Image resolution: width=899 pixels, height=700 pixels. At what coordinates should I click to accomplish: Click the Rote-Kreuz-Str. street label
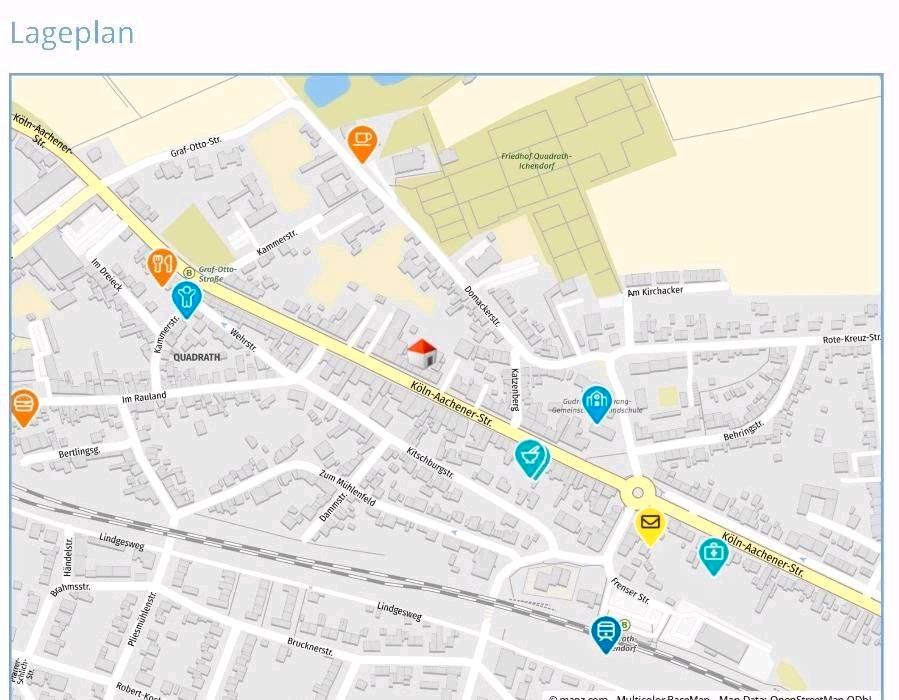coord(851,339)
